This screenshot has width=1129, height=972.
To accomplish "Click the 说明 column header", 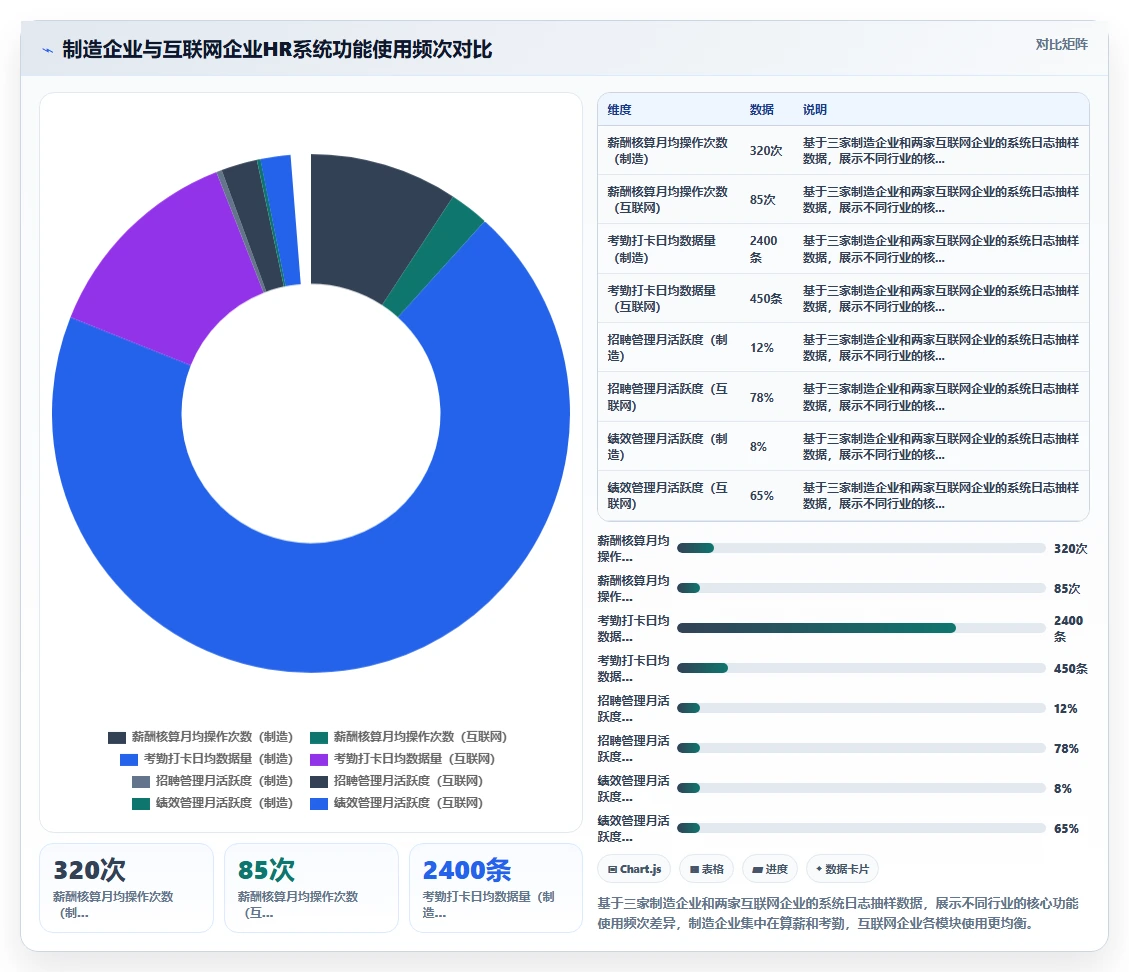I will [815, 109].
